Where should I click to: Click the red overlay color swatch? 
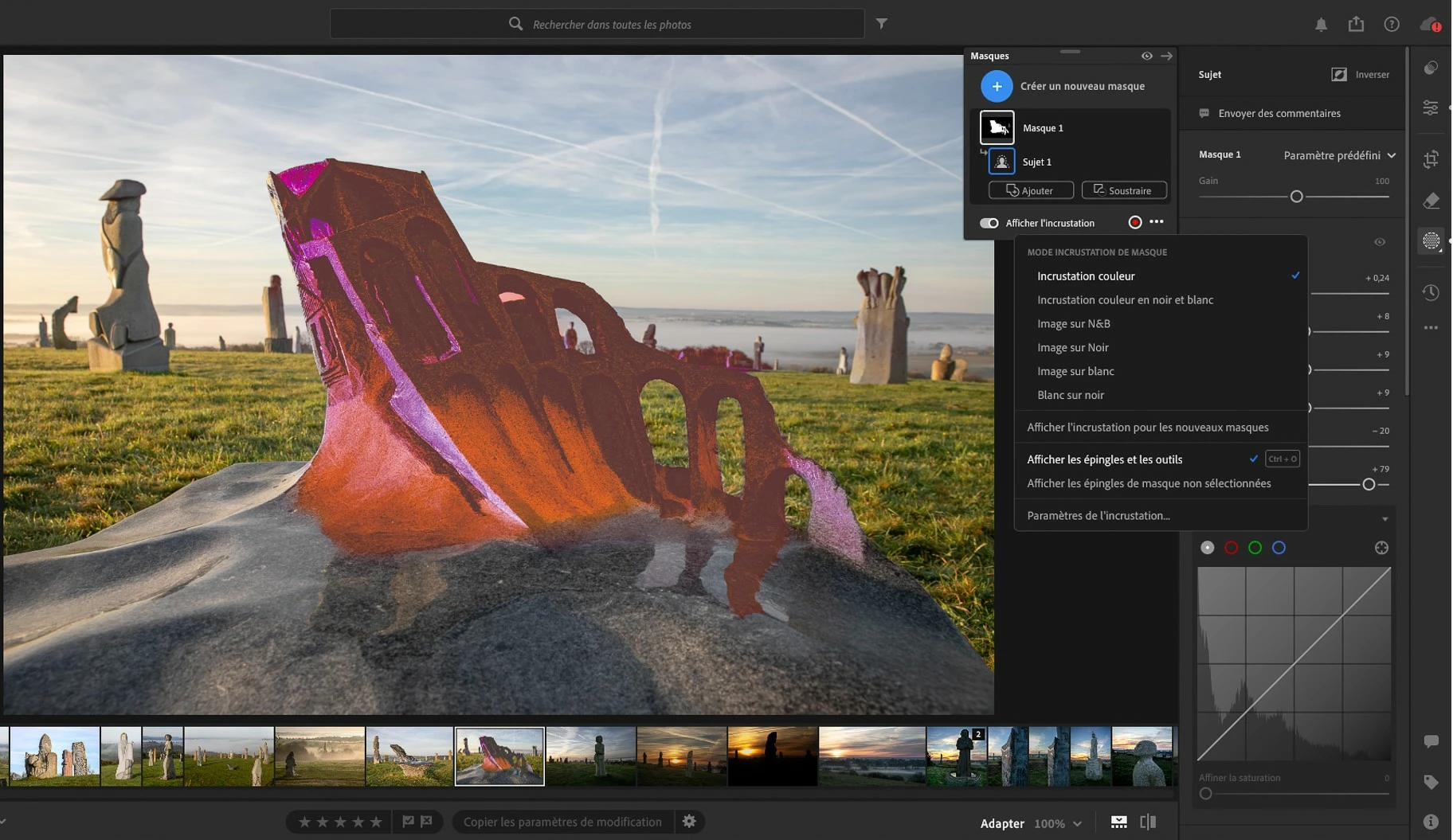pyautogui.click(x=1135, y=222)
